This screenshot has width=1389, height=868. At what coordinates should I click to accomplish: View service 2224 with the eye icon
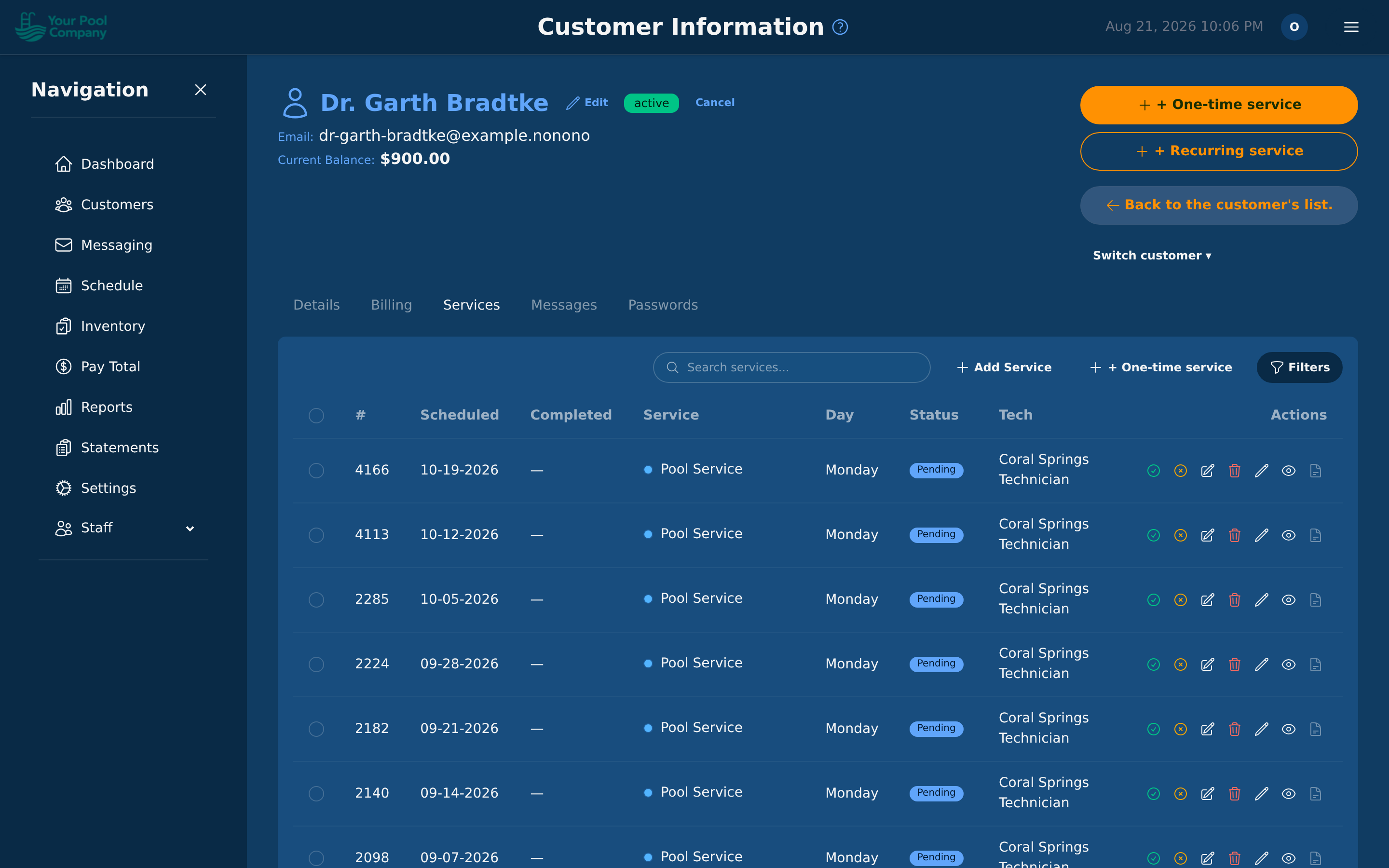[1288, 665]
